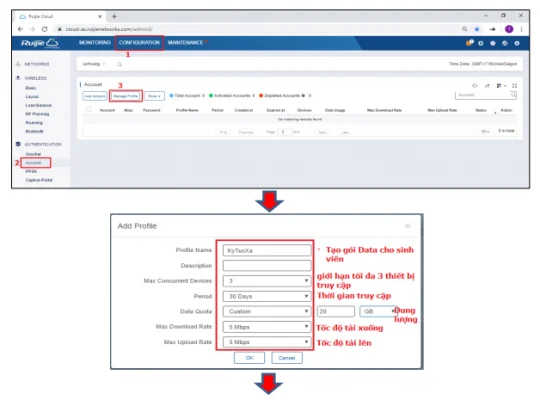Click Manage Profile button

click(x=126, y=96)
